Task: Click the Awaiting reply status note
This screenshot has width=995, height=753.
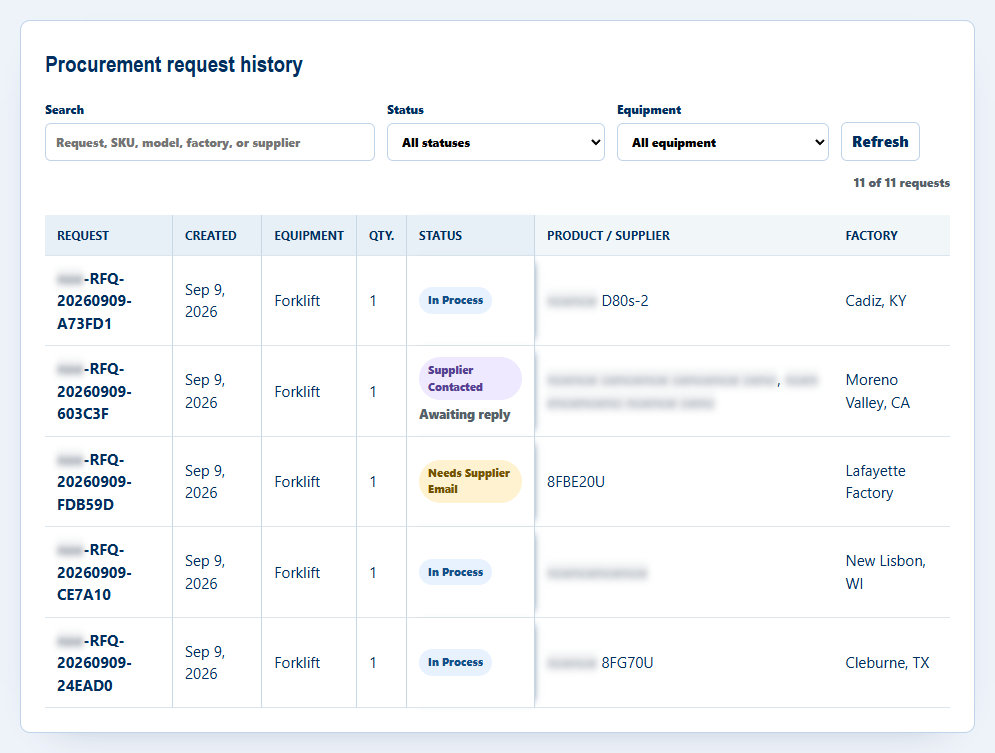Action: pyautogui.click(x=465, y=414)
